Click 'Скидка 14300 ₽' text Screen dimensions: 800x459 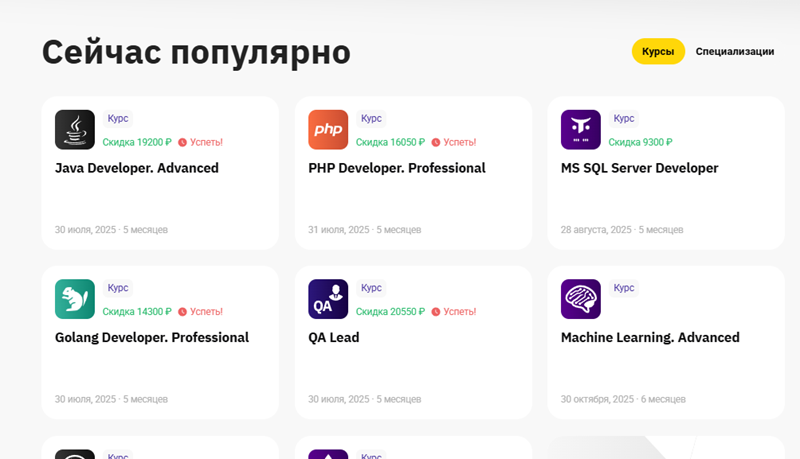(x=137, y=312)
